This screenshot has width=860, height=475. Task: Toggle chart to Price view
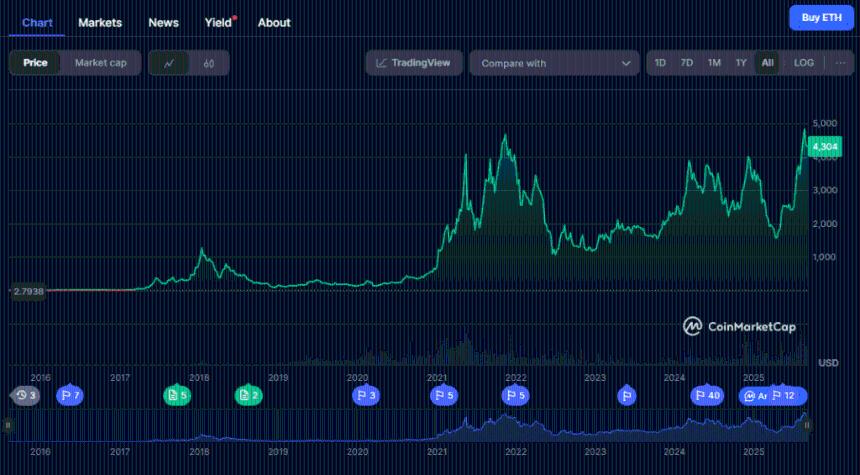click(35, 63)
